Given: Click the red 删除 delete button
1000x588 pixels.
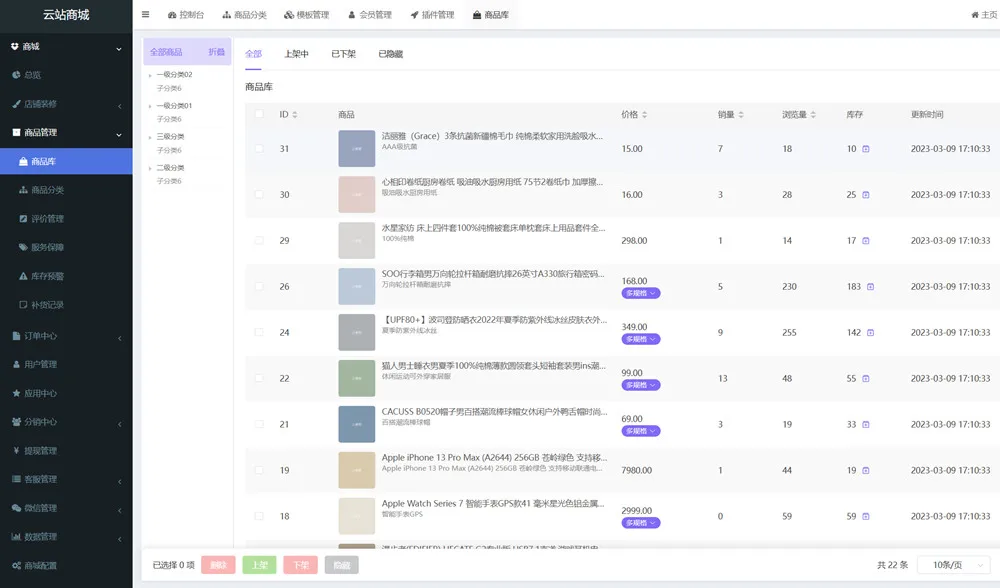Looking at the screenshot, I should pos(218,565).
